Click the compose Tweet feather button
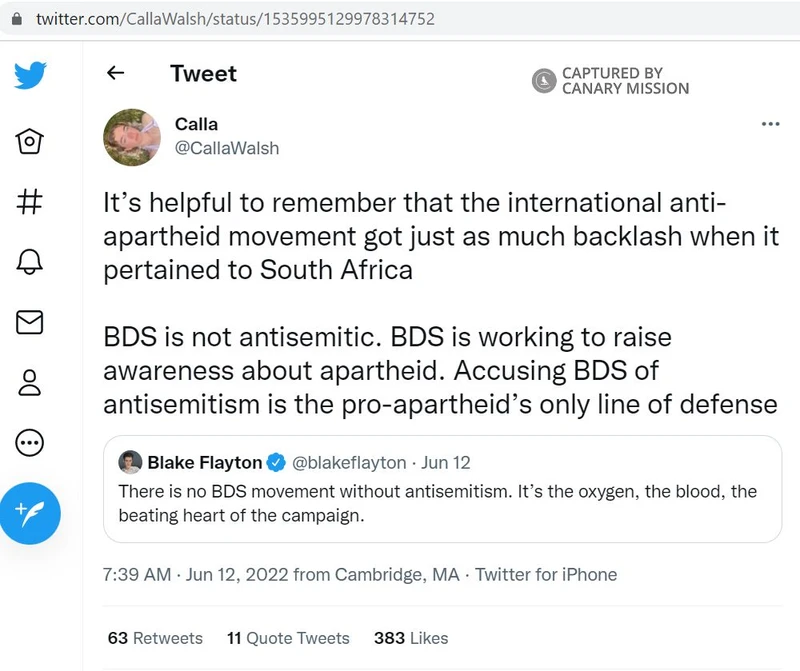The image size is (800, 671). (31, 514)
